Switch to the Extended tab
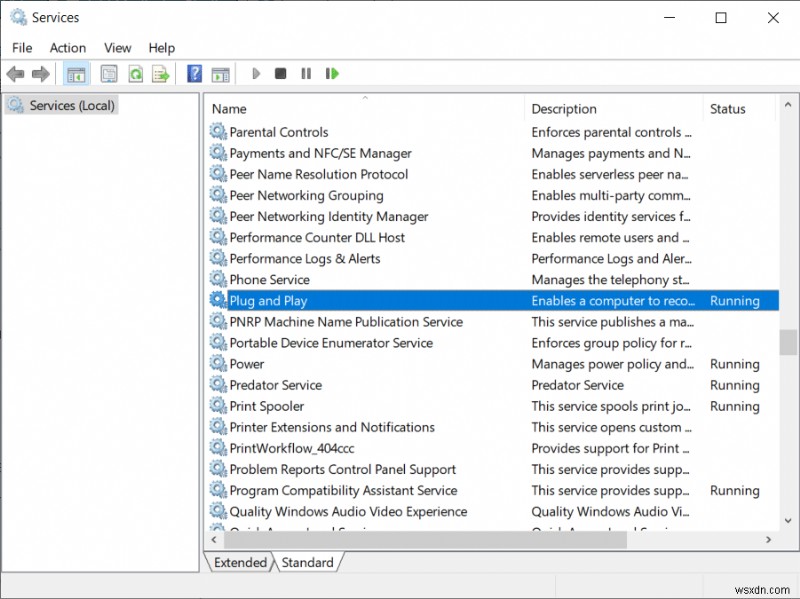800x599 pixels. [240, 562]
